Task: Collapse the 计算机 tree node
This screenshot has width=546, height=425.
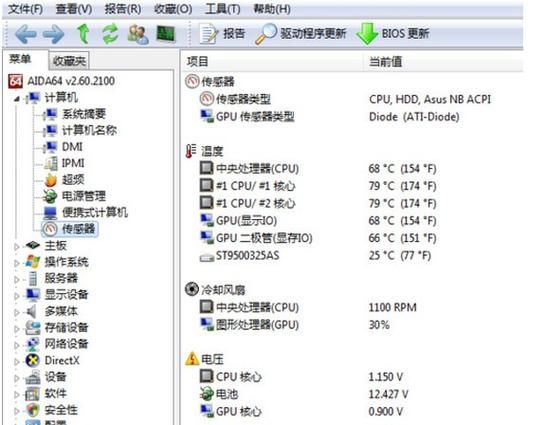Action: [x=16, y=99]
